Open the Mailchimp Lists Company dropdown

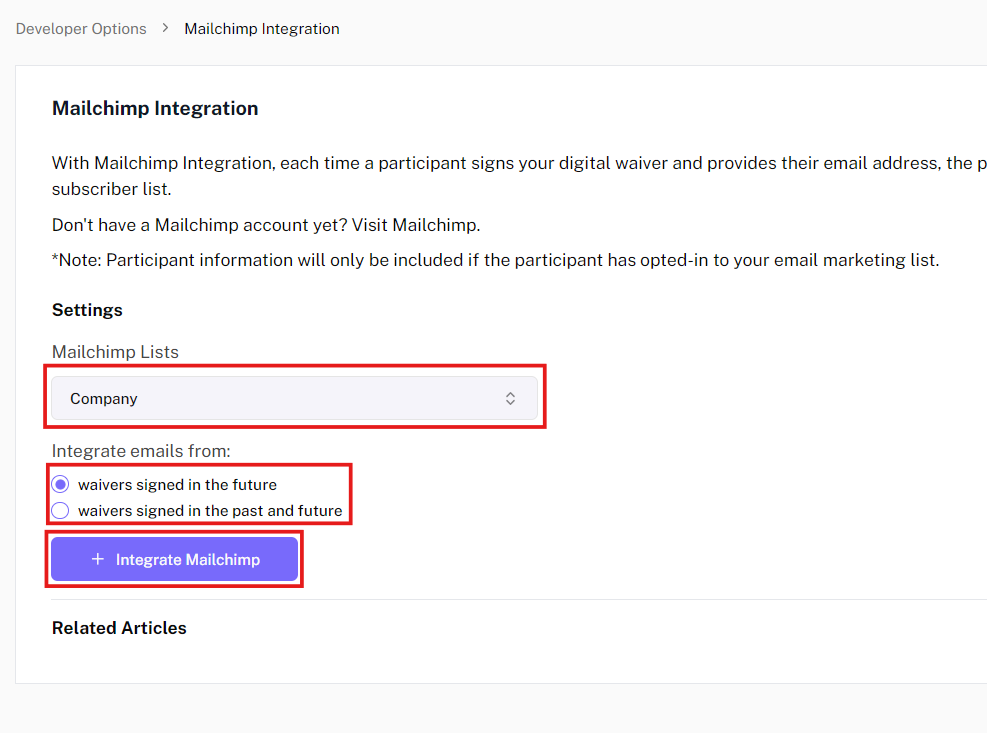click(x=294, y=399)
